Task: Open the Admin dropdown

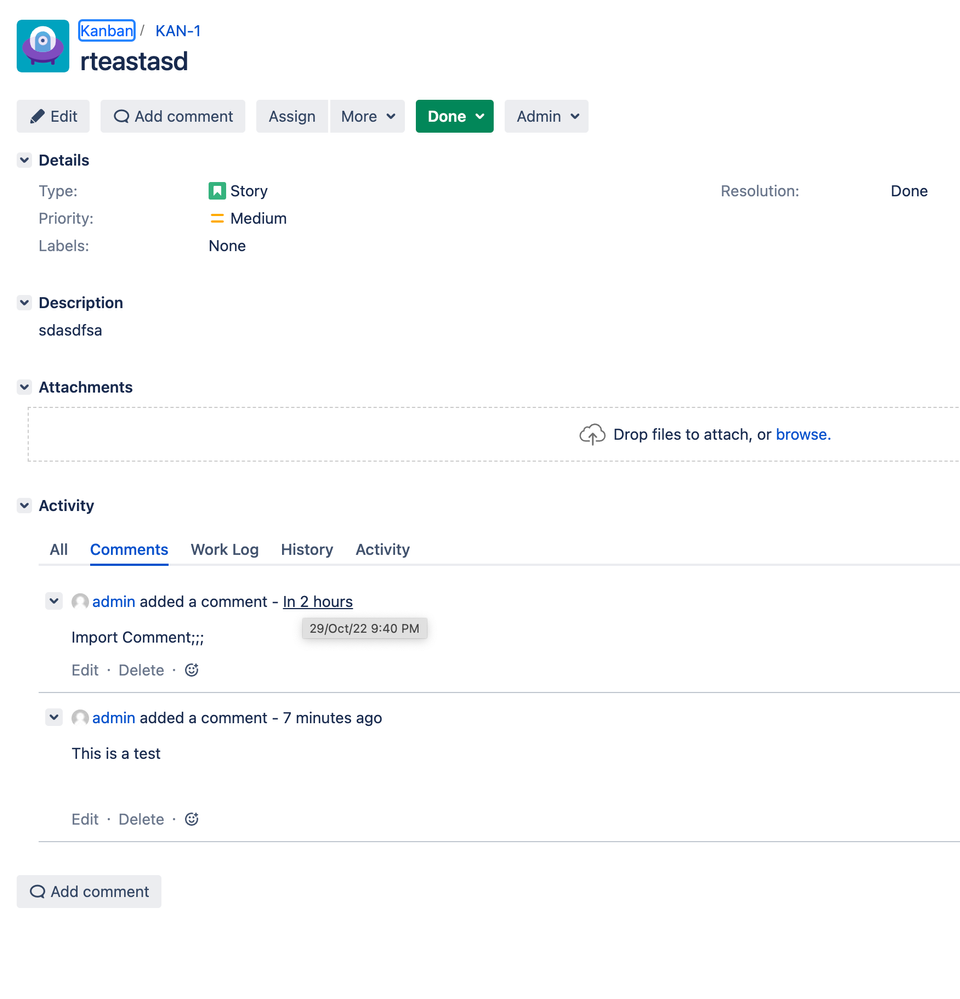Action: click(546, 115)
